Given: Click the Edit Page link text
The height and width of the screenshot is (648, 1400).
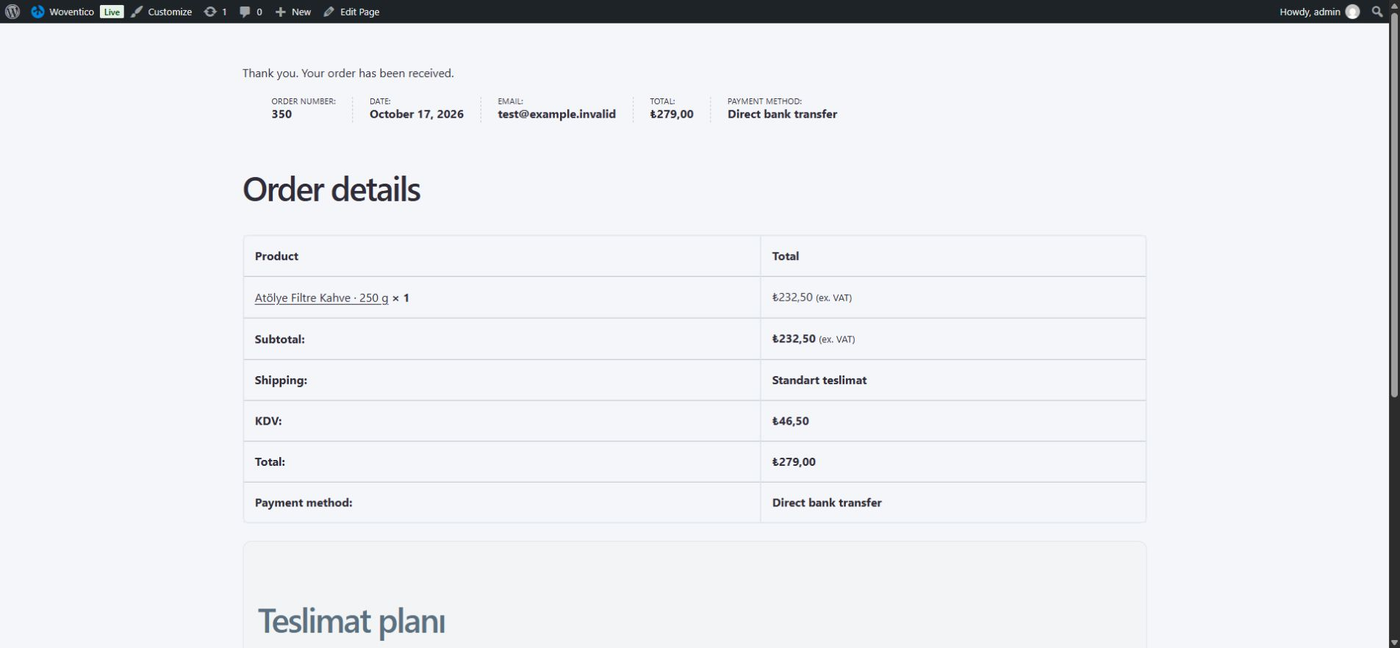Looking at the screenshot, I should point(360,12).
